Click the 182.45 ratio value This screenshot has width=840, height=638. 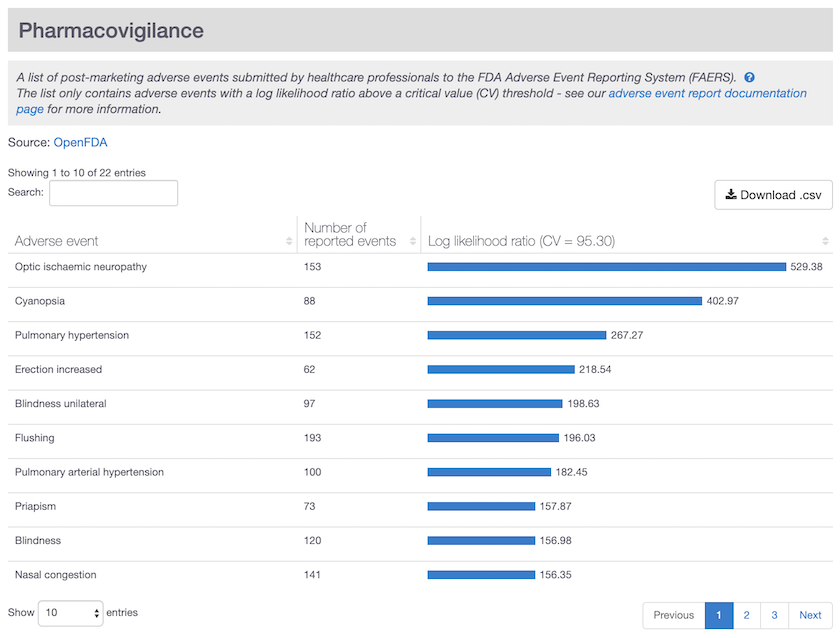pos(572,472)
